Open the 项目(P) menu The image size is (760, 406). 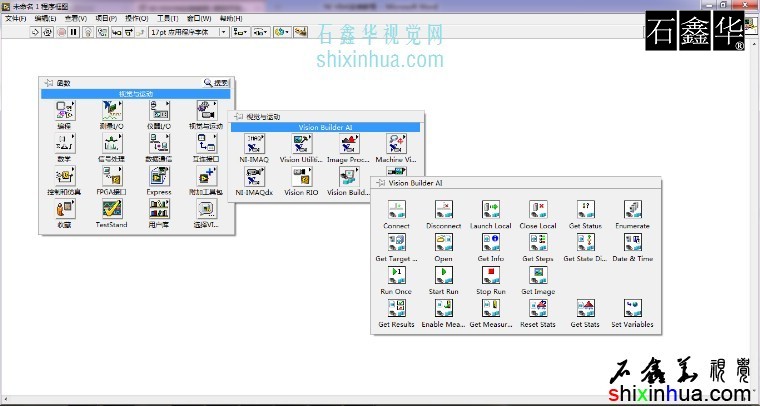point(106,18)
